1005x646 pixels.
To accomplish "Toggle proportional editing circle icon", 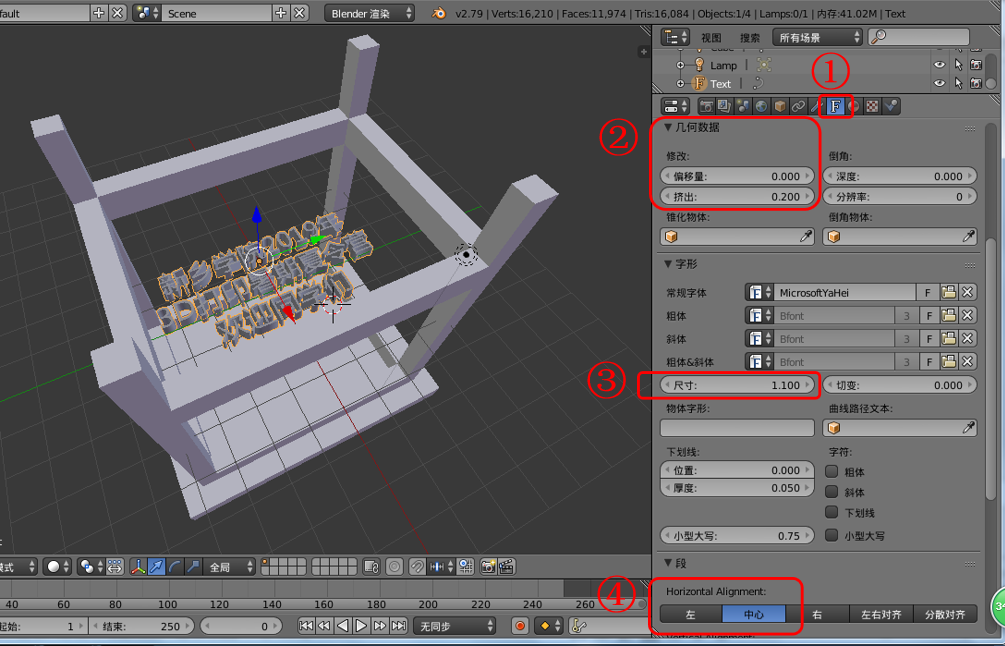I will pyautogui.click(x=395, y=567).
